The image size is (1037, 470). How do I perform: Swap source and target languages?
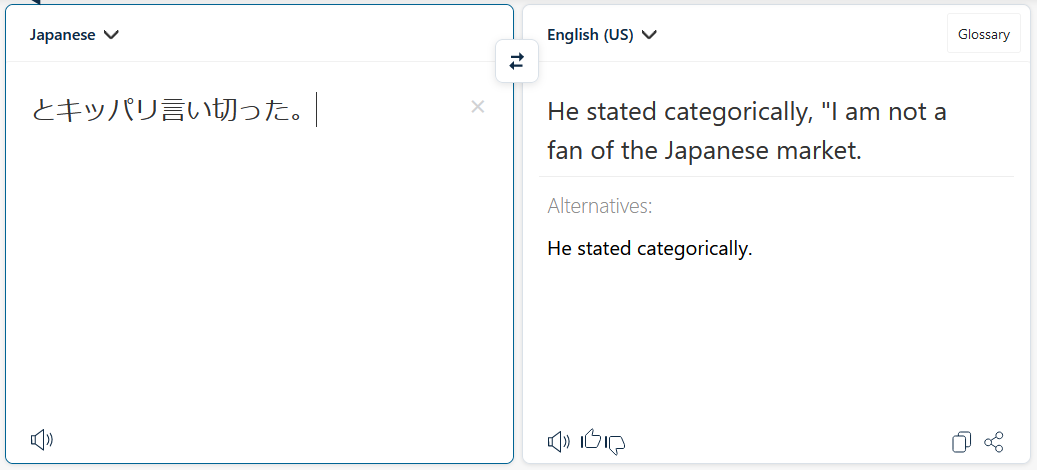(x=516, y=62)
